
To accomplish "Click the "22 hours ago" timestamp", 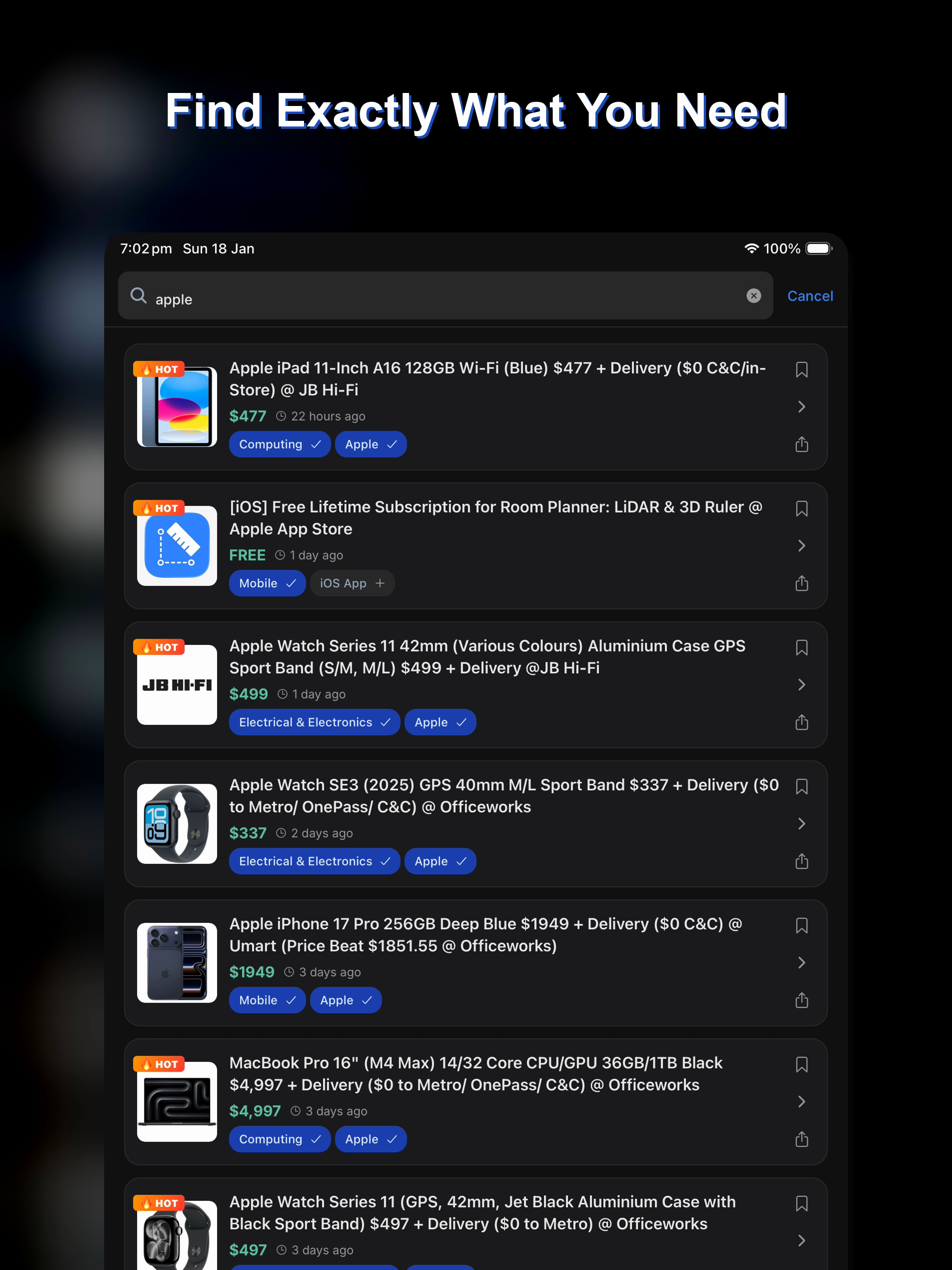I will click(x=328, y=416).
